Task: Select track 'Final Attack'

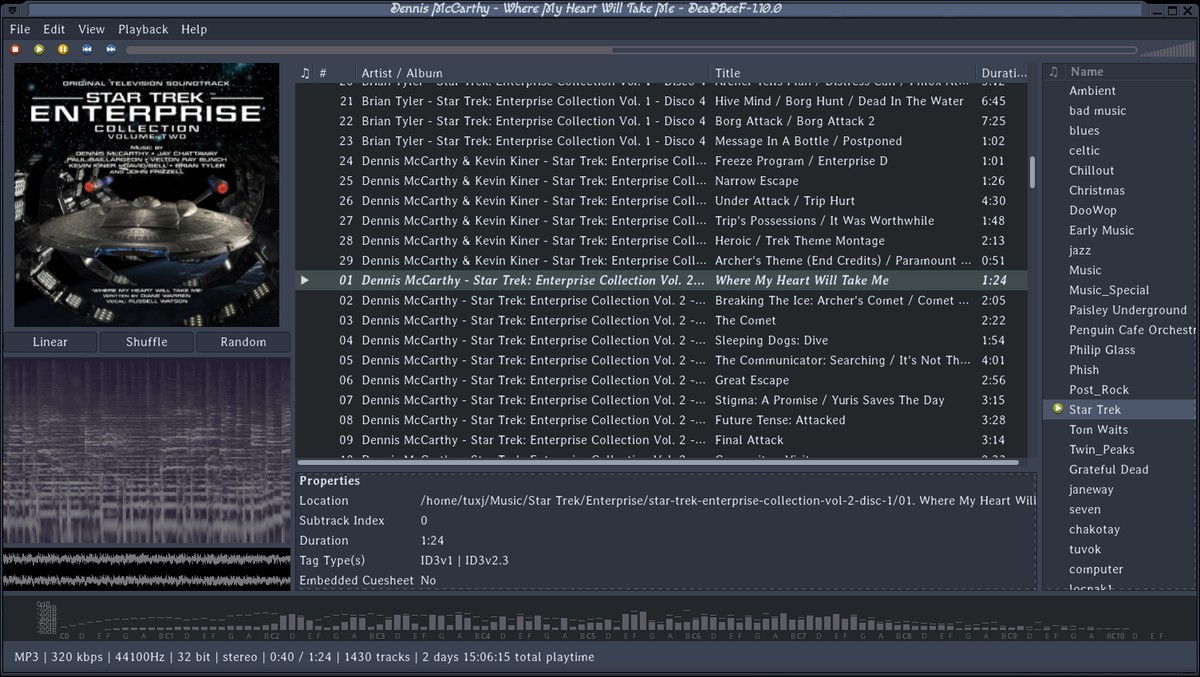Action: click(661, 441)
